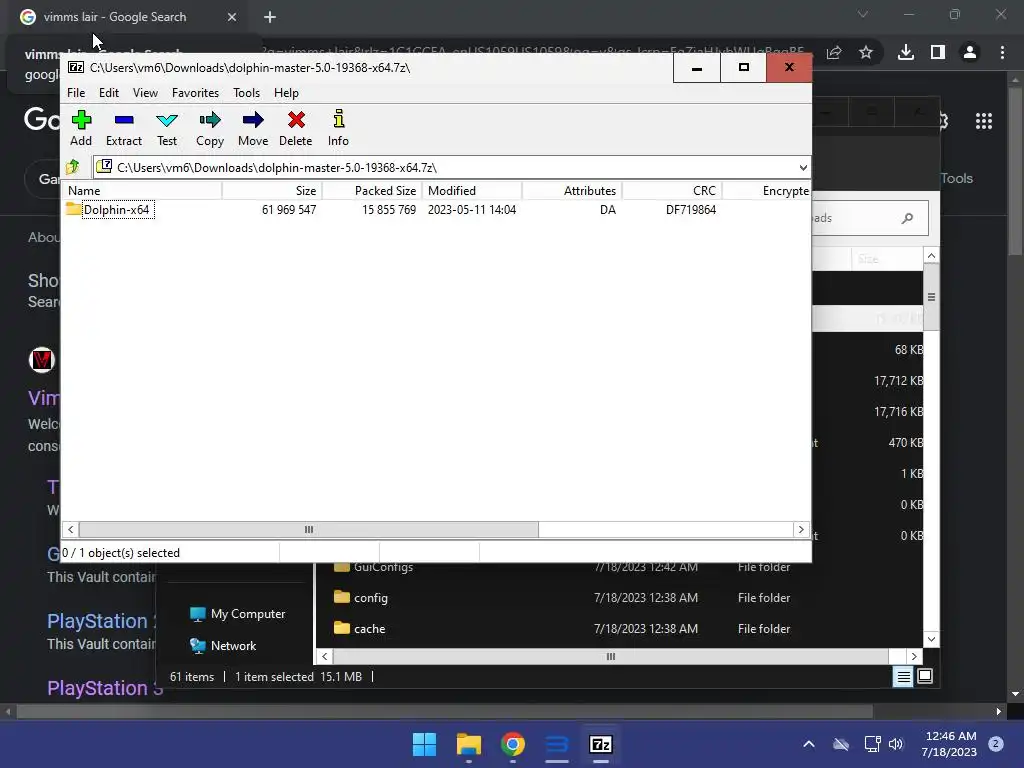Open a new Chrome tab

pyautogui.click(x=270, y=17)
